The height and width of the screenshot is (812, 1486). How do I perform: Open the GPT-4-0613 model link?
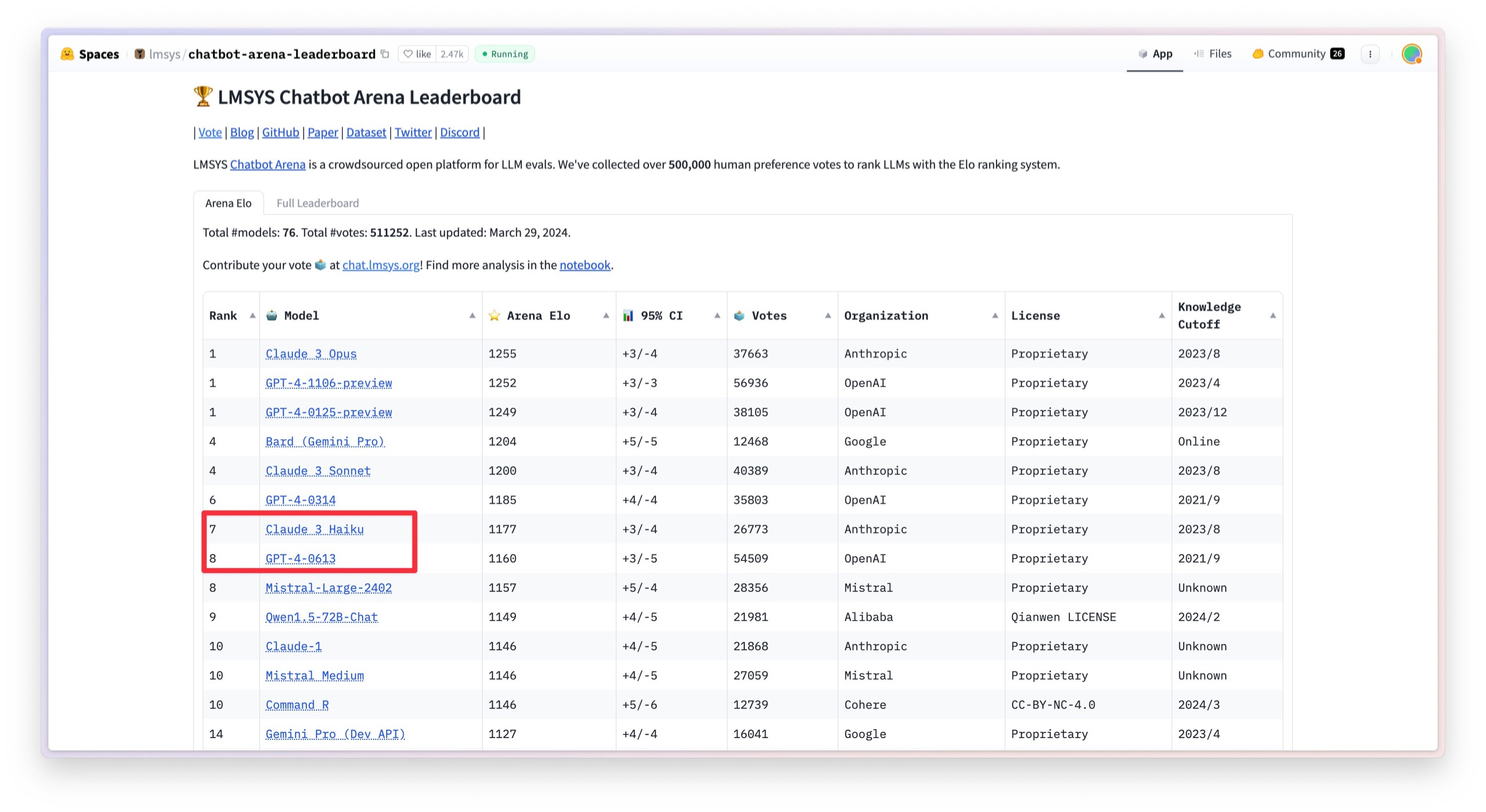[x=301, y=558]
